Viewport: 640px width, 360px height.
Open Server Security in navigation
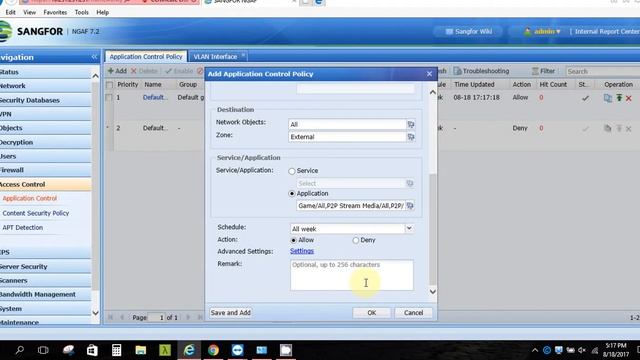(45, 267)
